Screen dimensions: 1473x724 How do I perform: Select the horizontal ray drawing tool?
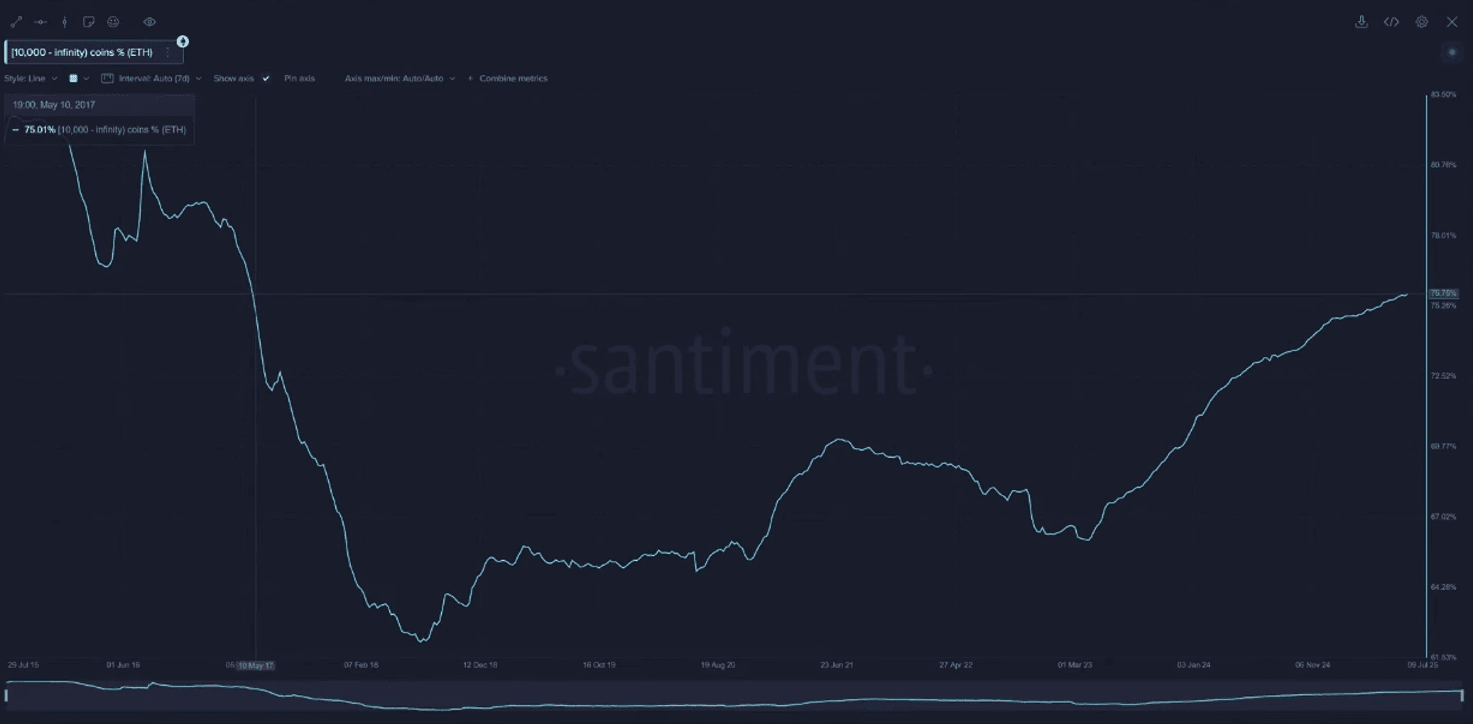[40, 22]
